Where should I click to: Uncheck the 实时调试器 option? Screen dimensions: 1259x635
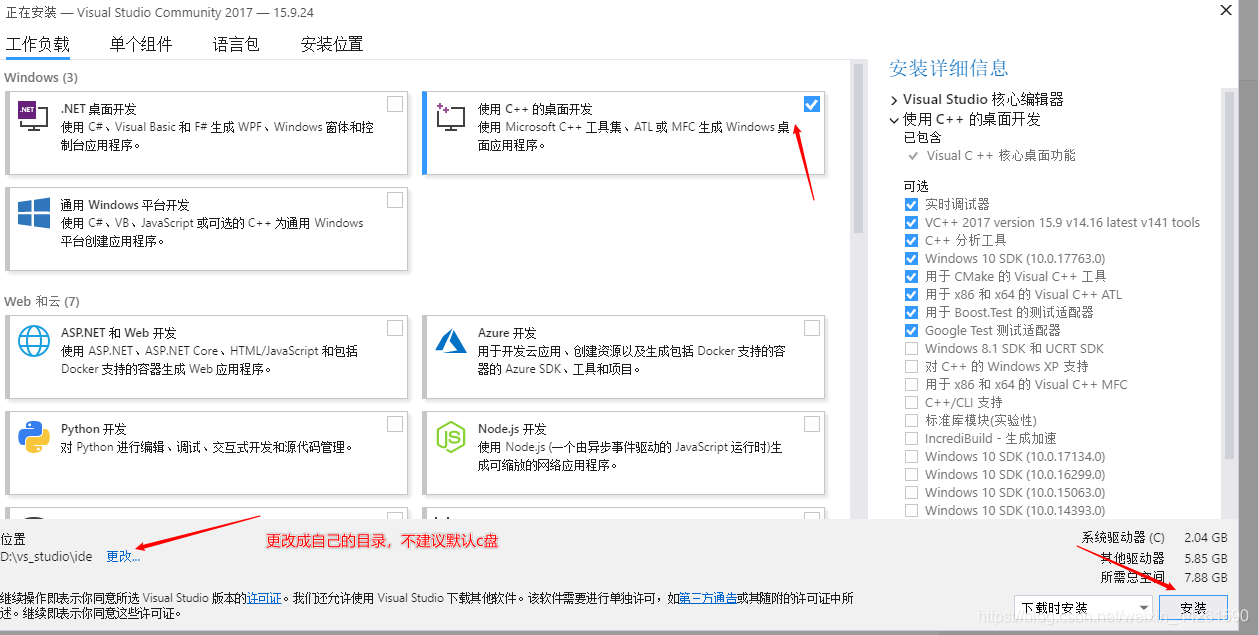(x=911, y=204)
